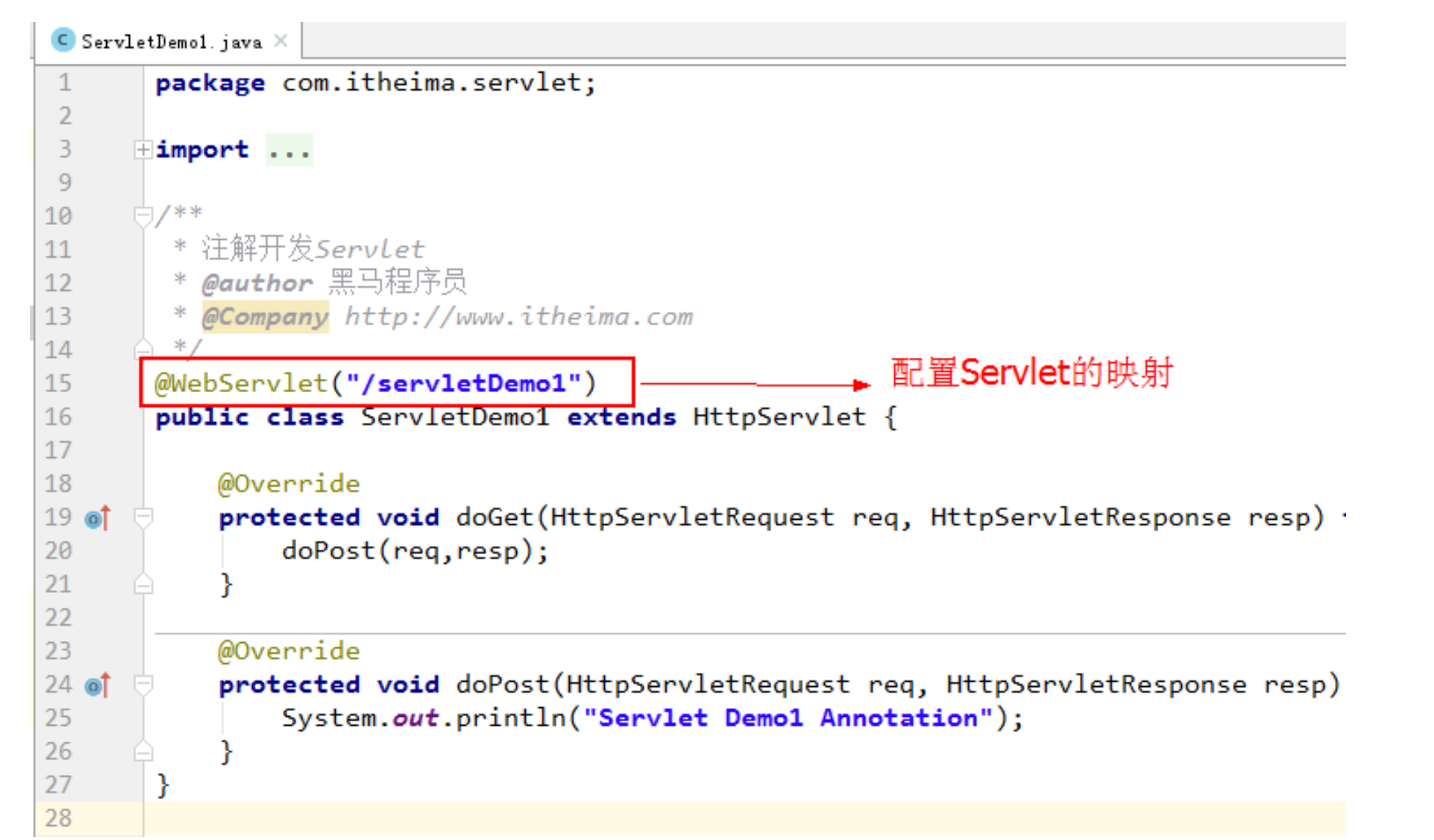
Task: Click the fold end marker at line 21
Action: click(x=143, y=584)
